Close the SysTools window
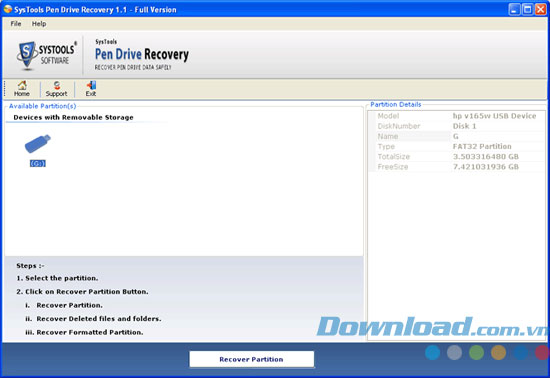550x378 pixels. coord(541,9)
